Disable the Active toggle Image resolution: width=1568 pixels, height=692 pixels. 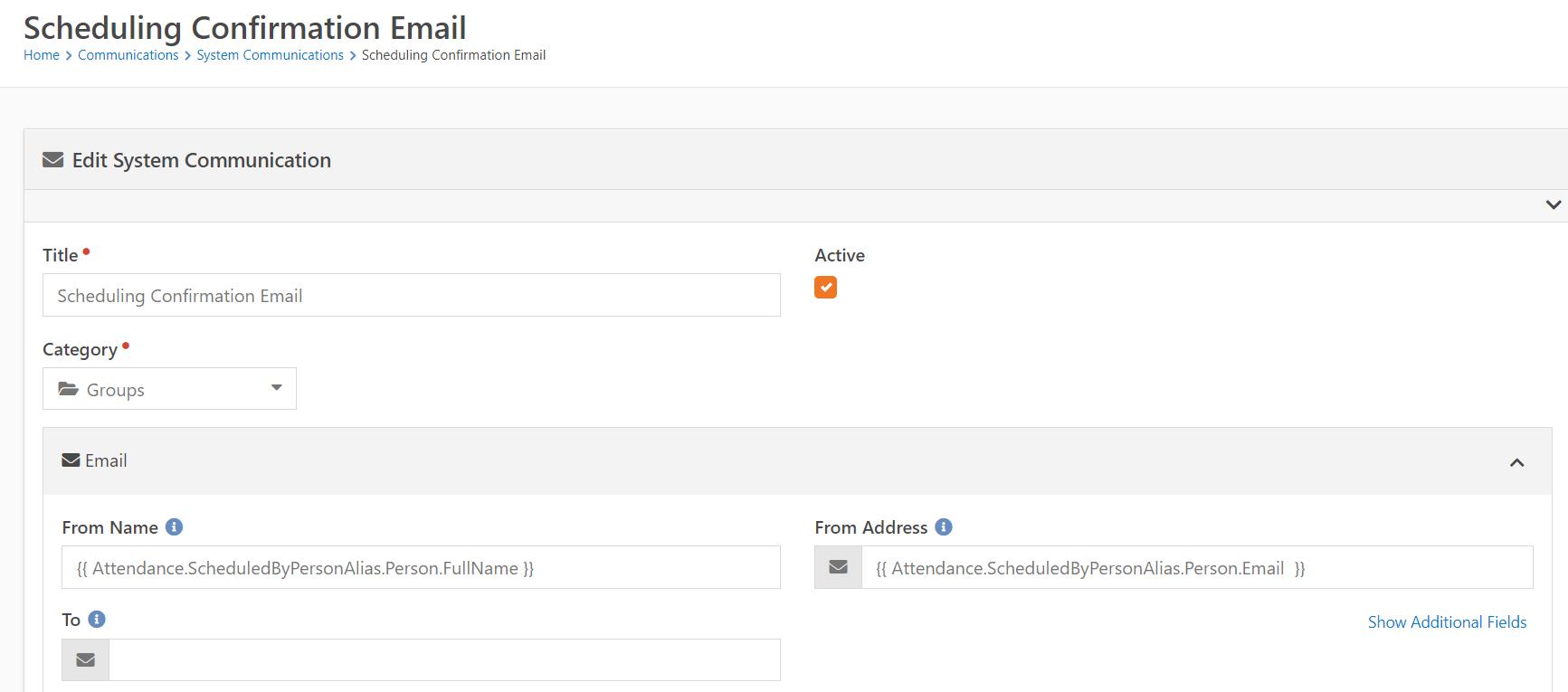point(825,287)
